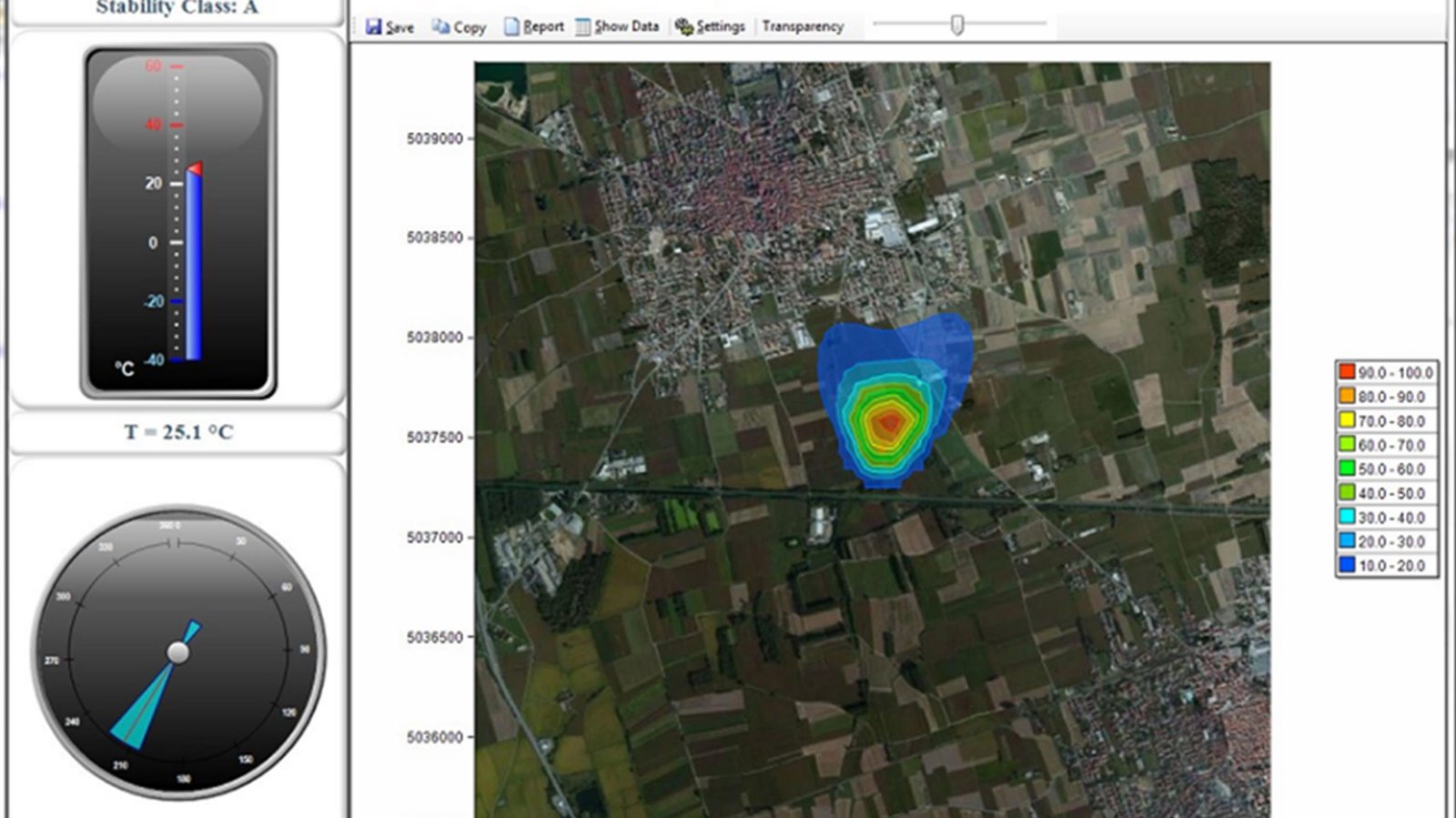This screenshot has width=1456, height=818.
Task: Click the Transparency label in toolbar
Action: tap(803, 26)
